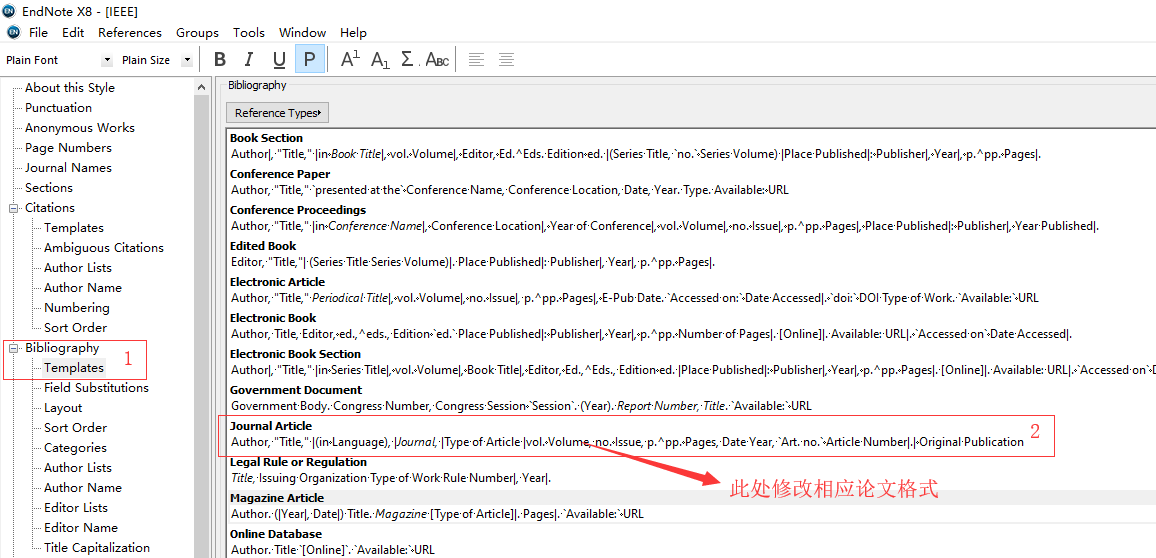
Task: Select Numbering tree item
Action: (x=77, y=307)
